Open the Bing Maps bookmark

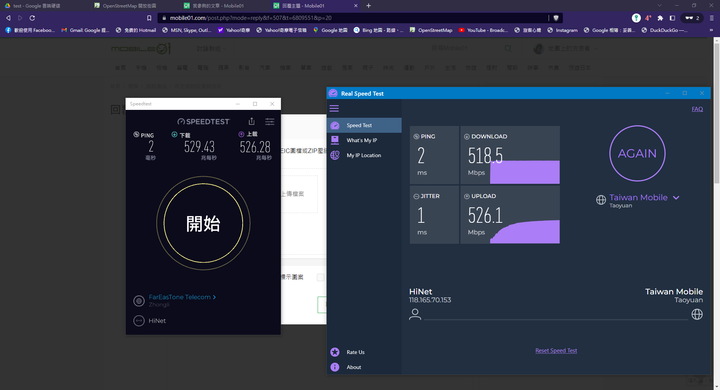378,30
